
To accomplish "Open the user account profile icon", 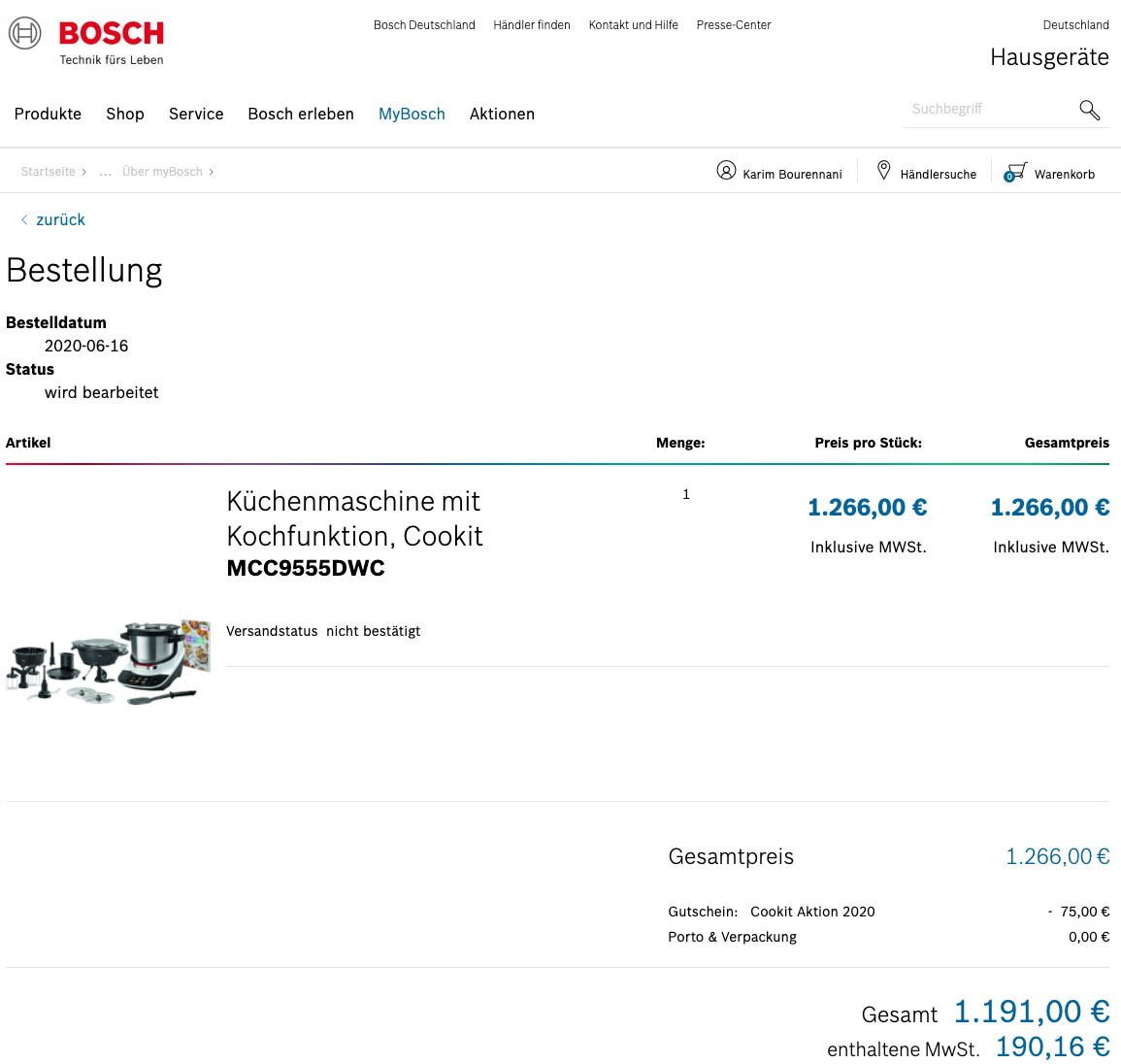I will [x=726, y=171].
